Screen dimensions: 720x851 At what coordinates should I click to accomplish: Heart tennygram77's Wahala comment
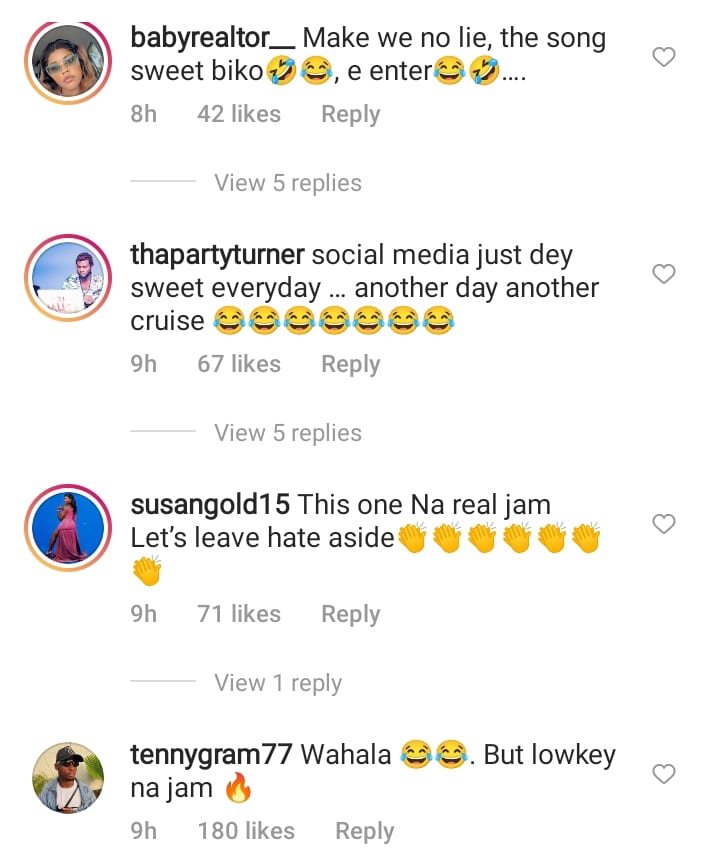pos(663,773)
